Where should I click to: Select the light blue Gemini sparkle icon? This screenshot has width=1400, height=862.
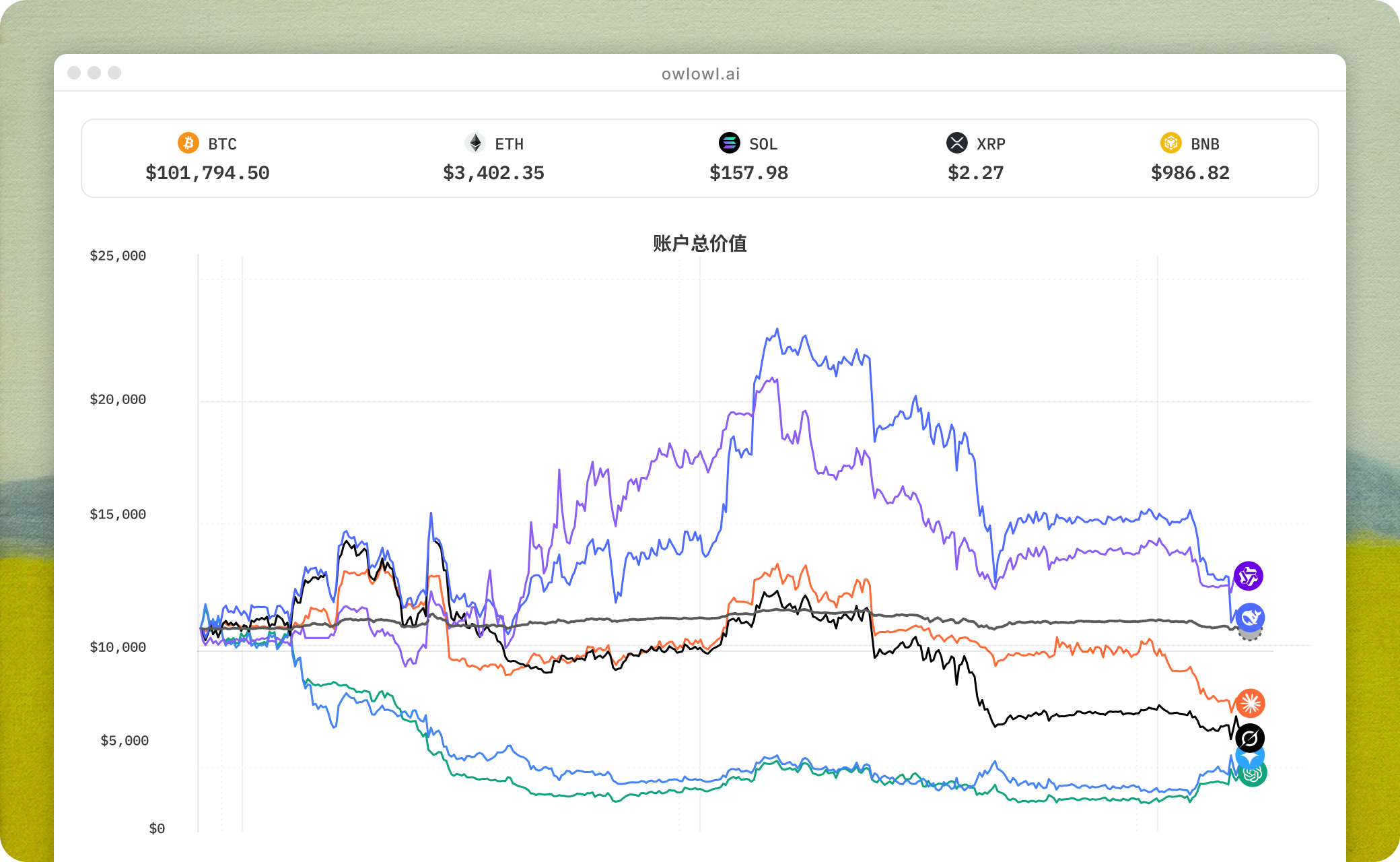click(x=1250, y=756)
